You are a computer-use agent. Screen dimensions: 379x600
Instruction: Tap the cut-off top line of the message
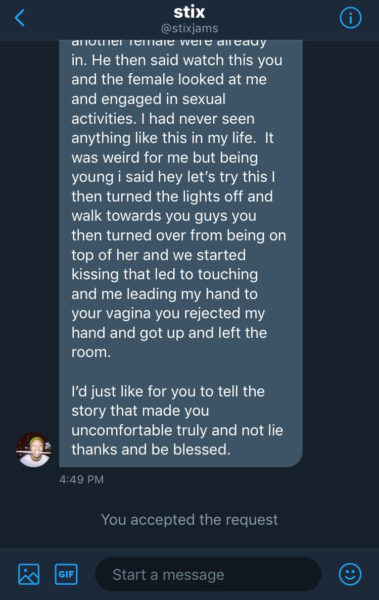(x=169, y=42)
